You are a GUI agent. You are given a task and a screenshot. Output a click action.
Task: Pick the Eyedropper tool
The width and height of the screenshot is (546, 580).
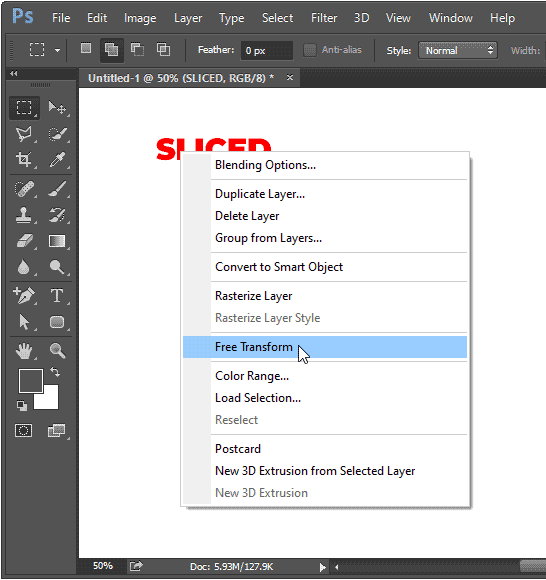(x=57, y=160)
